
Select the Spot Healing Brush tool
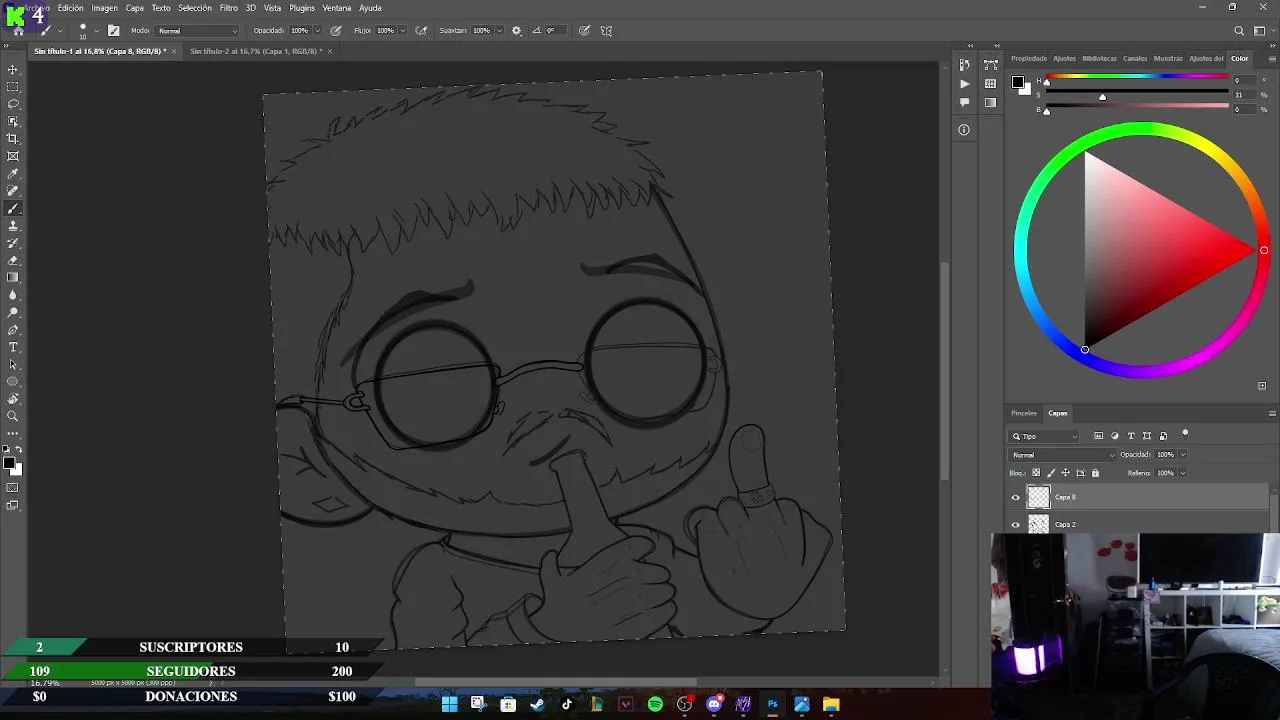13,191
